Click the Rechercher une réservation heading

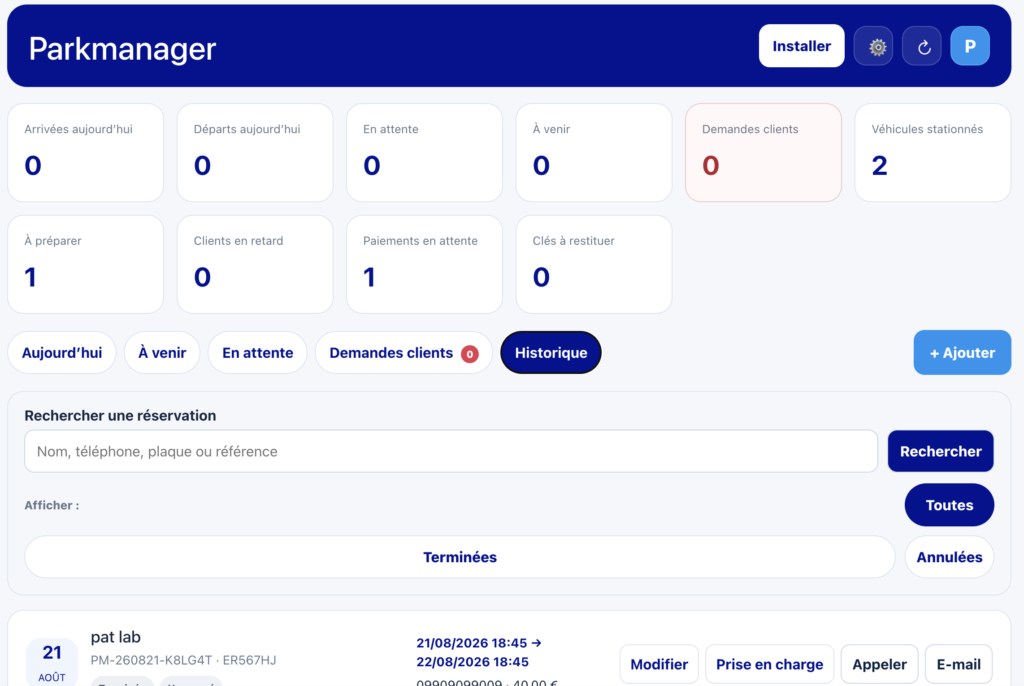120,416
